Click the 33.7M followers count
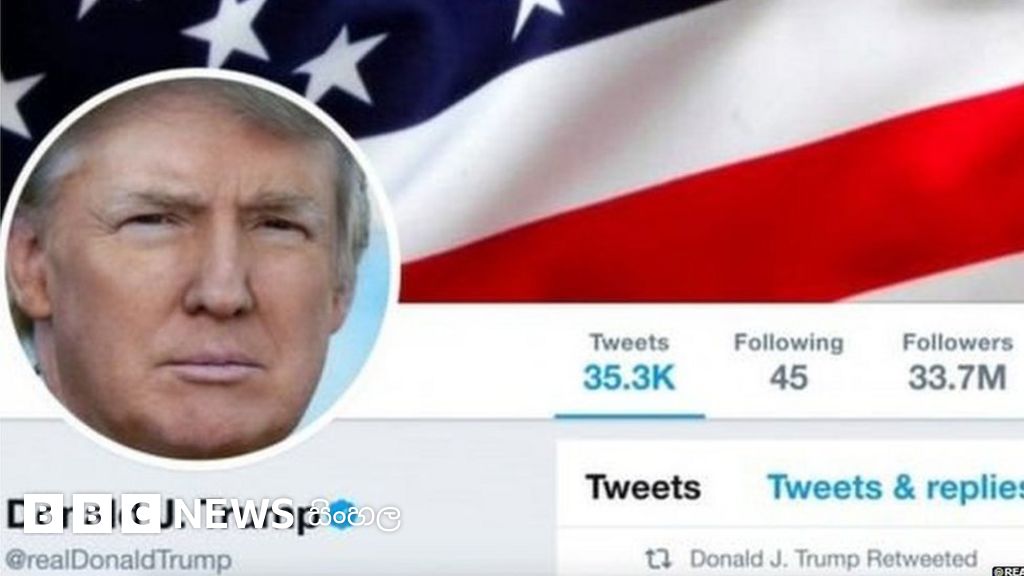This screenshot has height=576, width=1024. click(957, 377)
